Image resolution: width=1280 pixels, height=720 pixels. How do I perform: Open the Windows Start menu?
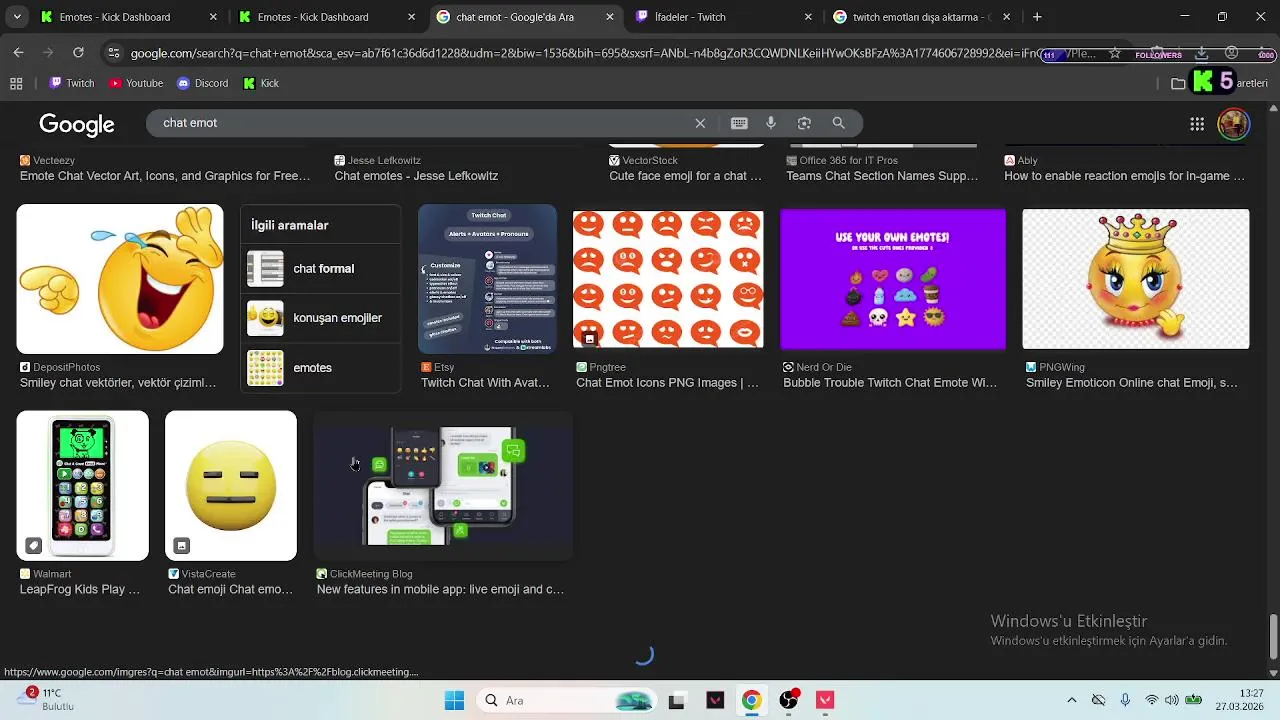click(454, 700)
